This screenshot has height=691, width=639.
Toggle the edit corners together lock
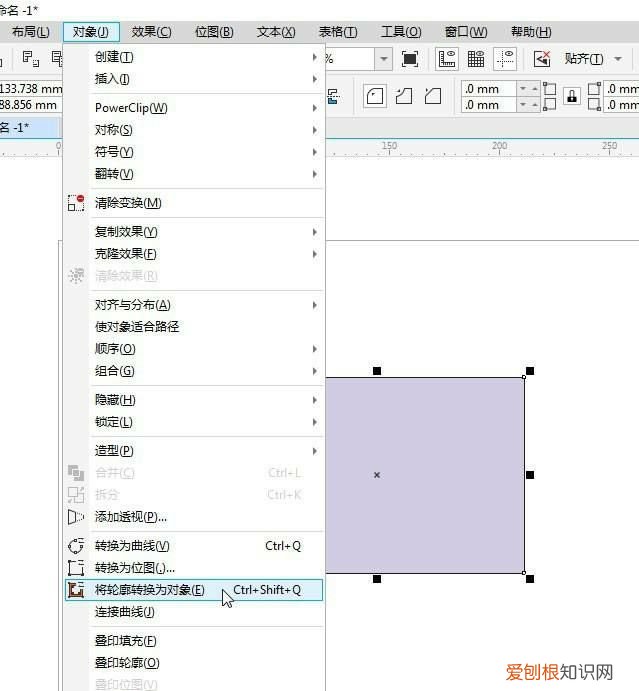coord(572,96)
